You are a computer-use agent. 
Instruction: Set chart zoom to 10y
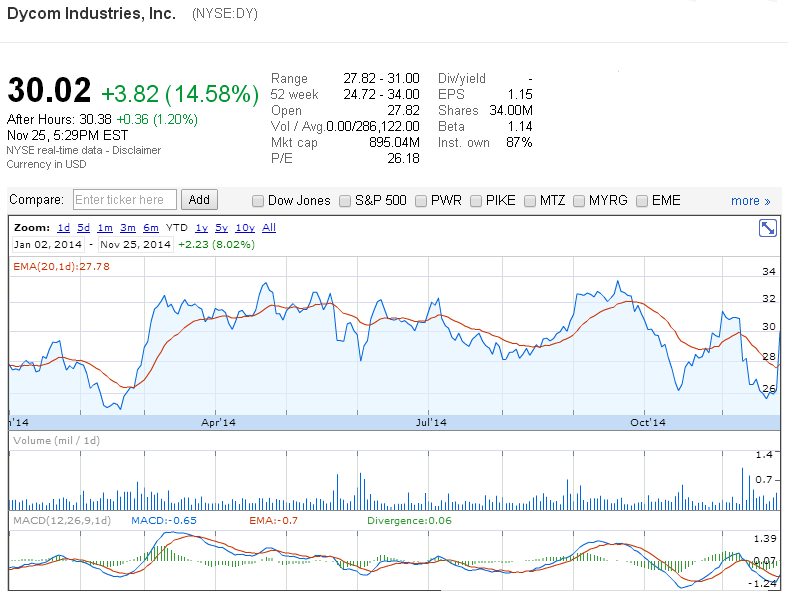pos(245,228)
